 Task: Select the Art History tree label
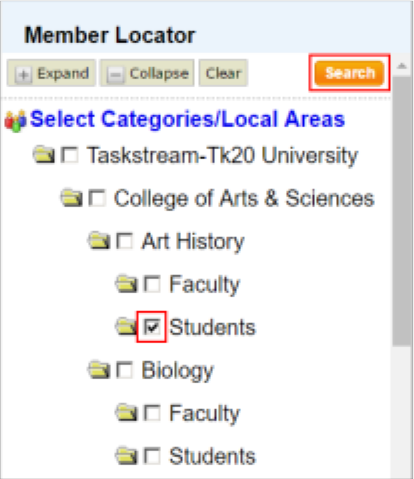193,241
